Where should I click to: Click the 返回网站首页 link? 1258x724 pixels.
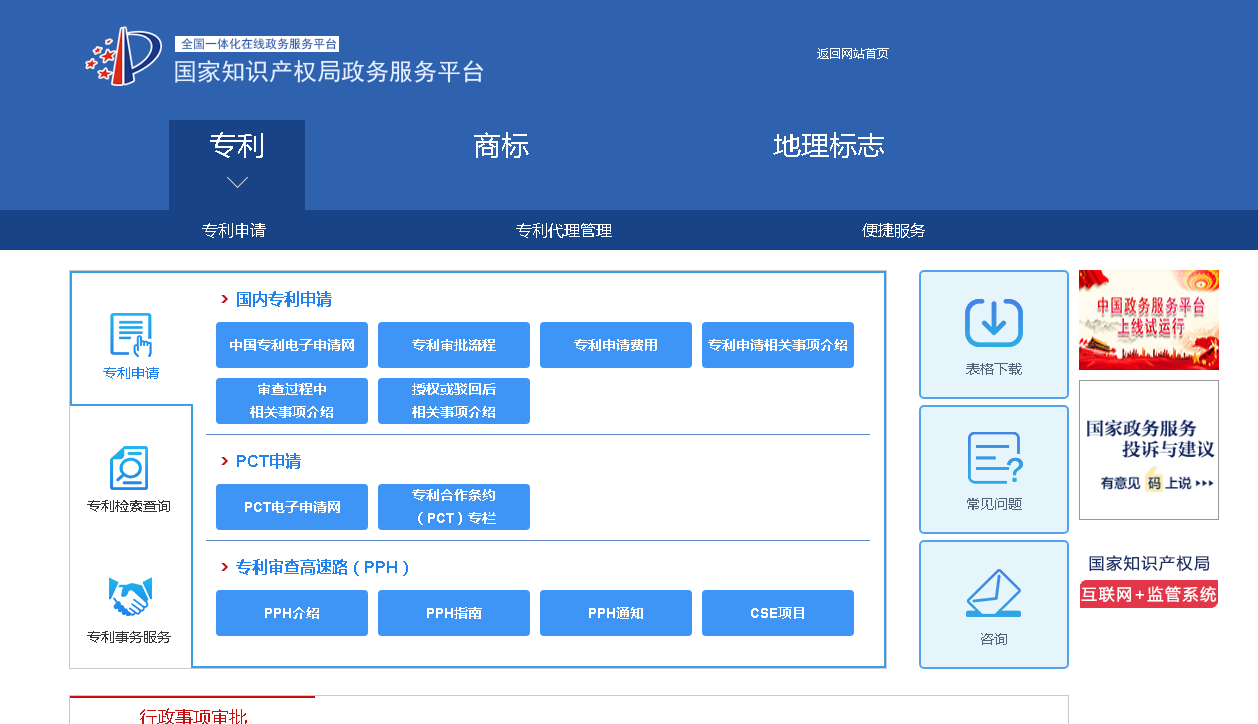click(x=852, y=53)
